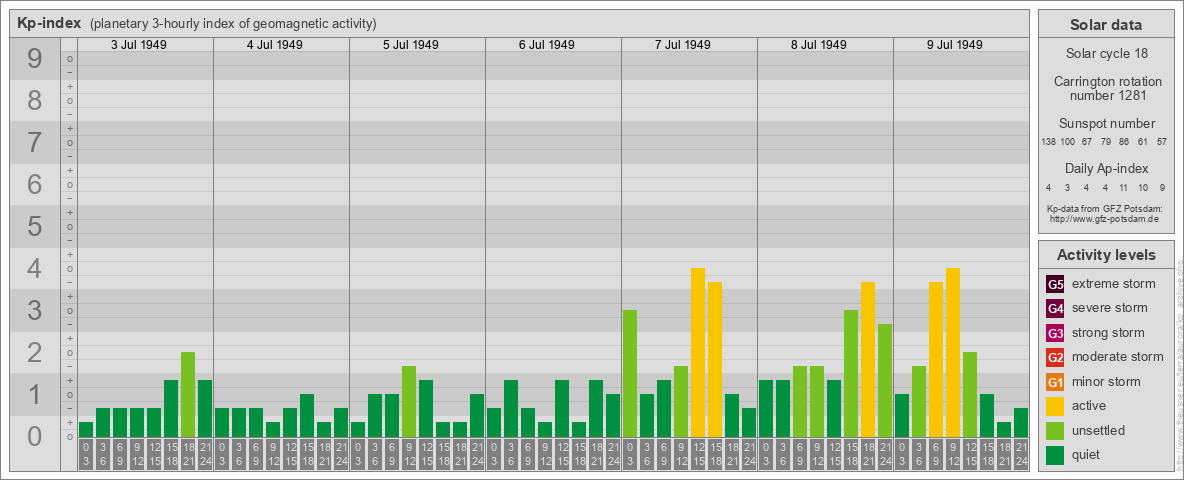
Task: Click the yellow 12-15 bar on 7 Jul
Action: [x=698, y=352]
